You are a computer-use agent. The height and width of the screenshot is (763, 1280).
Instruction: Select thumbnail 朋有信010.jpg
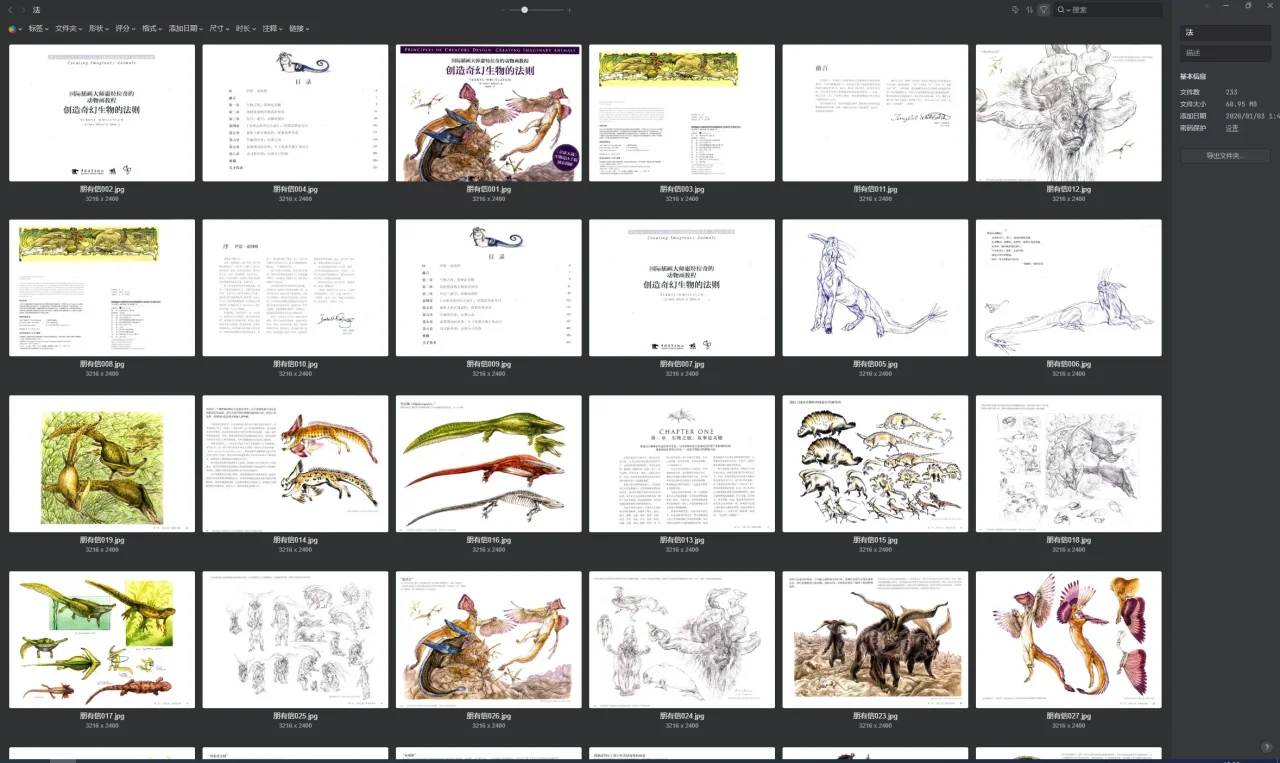(x=295, y=288)
